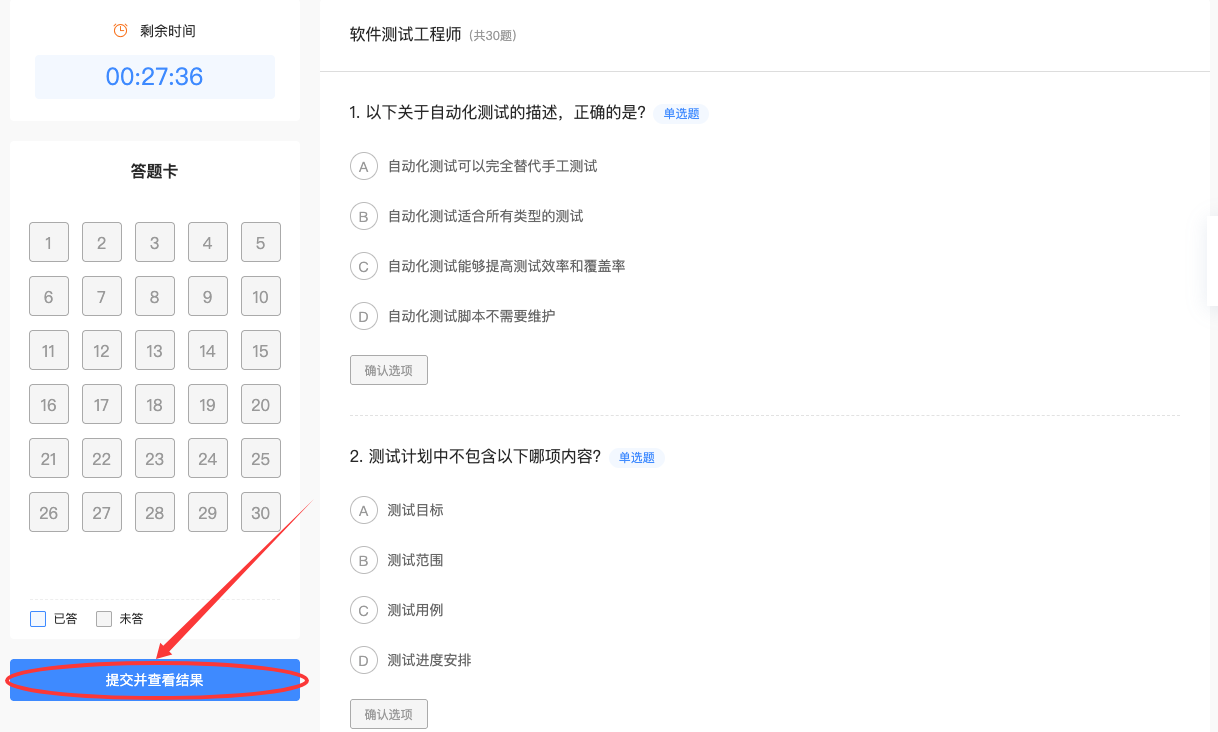Viewport: 1218px width, 732px height.
Task: Select option D 测试进度安排 in question 2
Action: tap(363, 660)
